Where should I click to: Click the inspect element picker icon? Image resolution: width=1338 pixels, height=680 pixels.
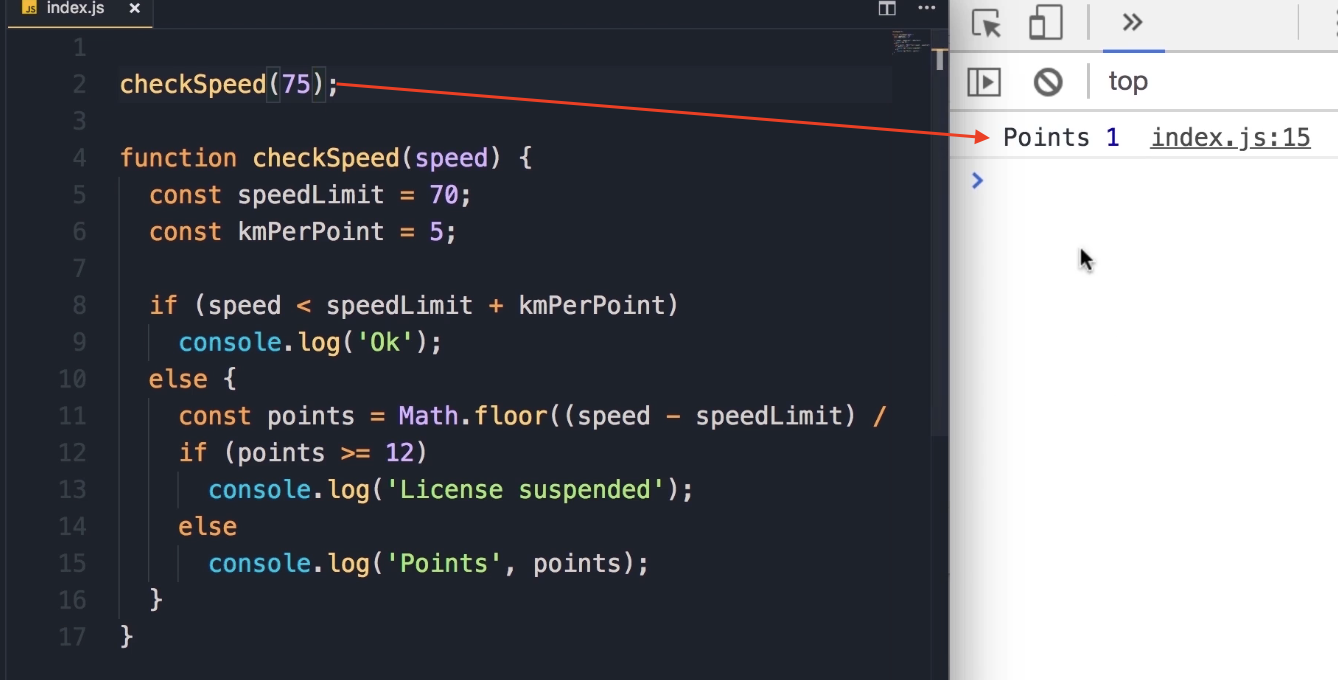[986, 24]
